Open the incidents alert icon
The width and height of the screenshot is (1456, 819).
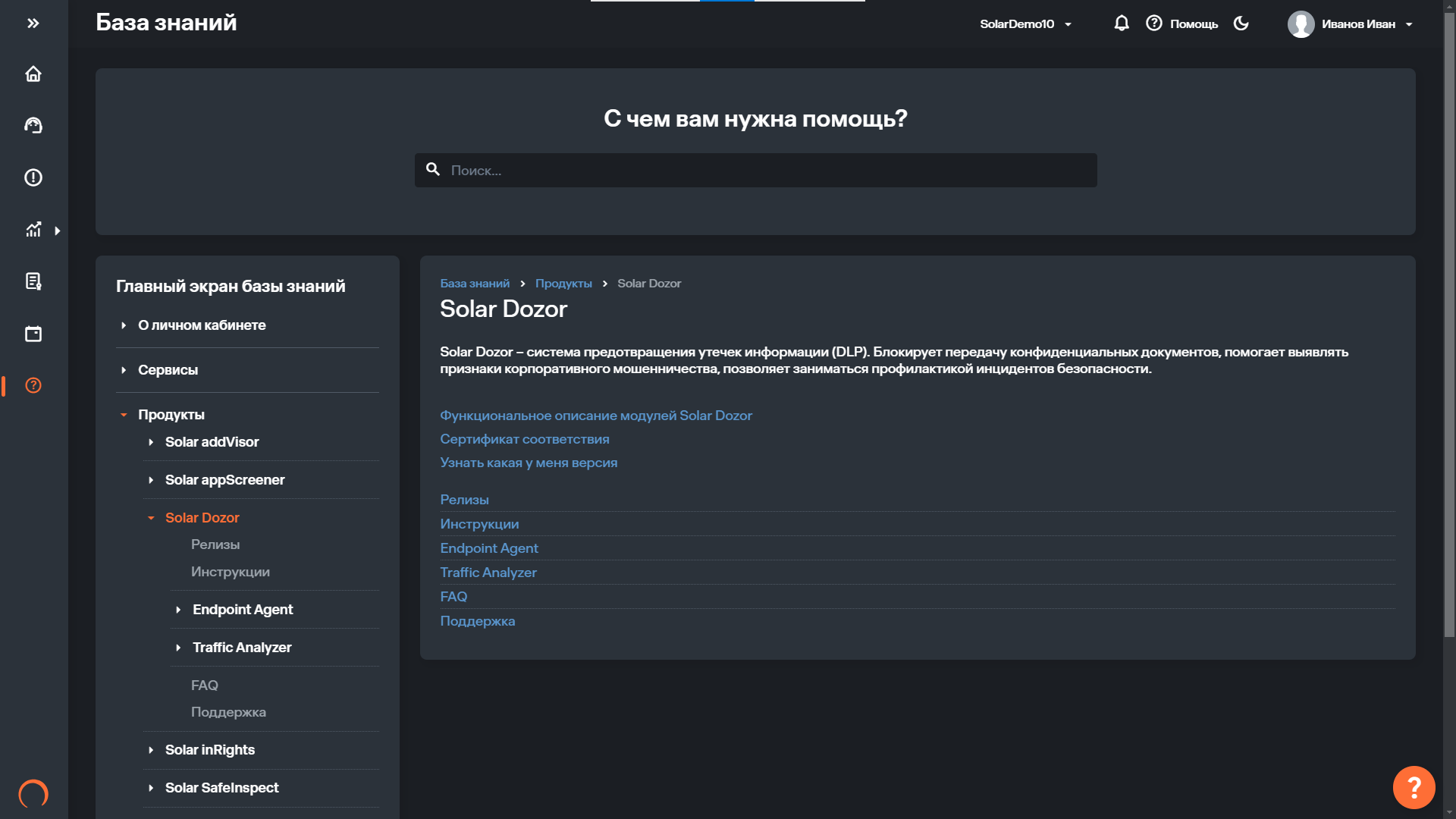click(x=33, y=177)
